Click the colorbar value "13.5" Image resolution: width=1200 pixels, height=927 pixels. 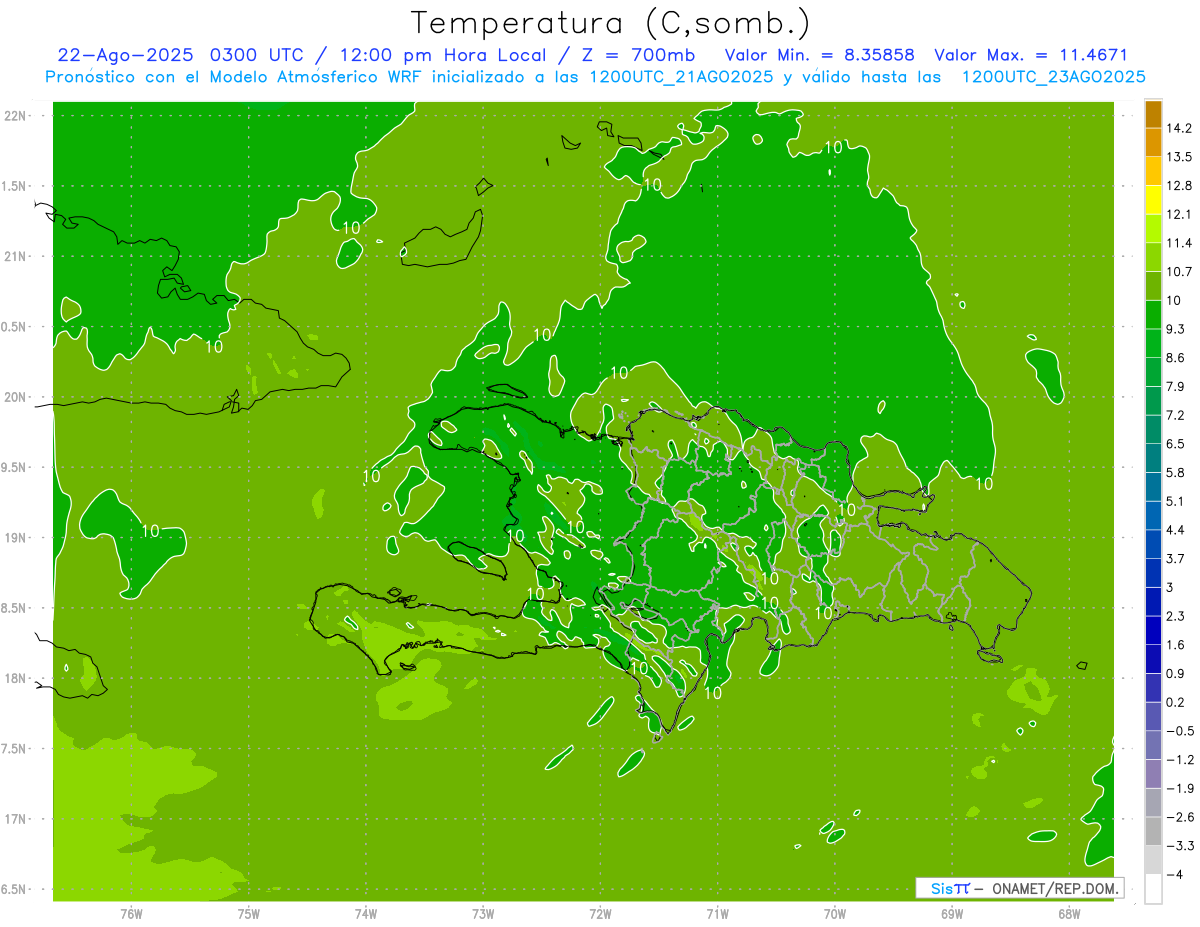coord(1181,157)
